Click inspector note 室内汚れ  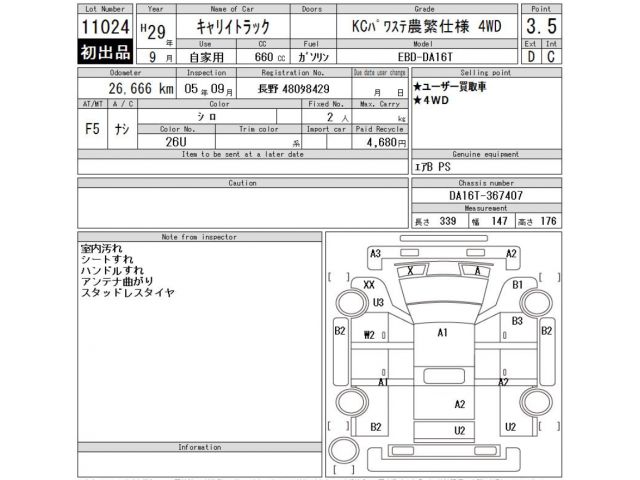(x=101, y=248)
